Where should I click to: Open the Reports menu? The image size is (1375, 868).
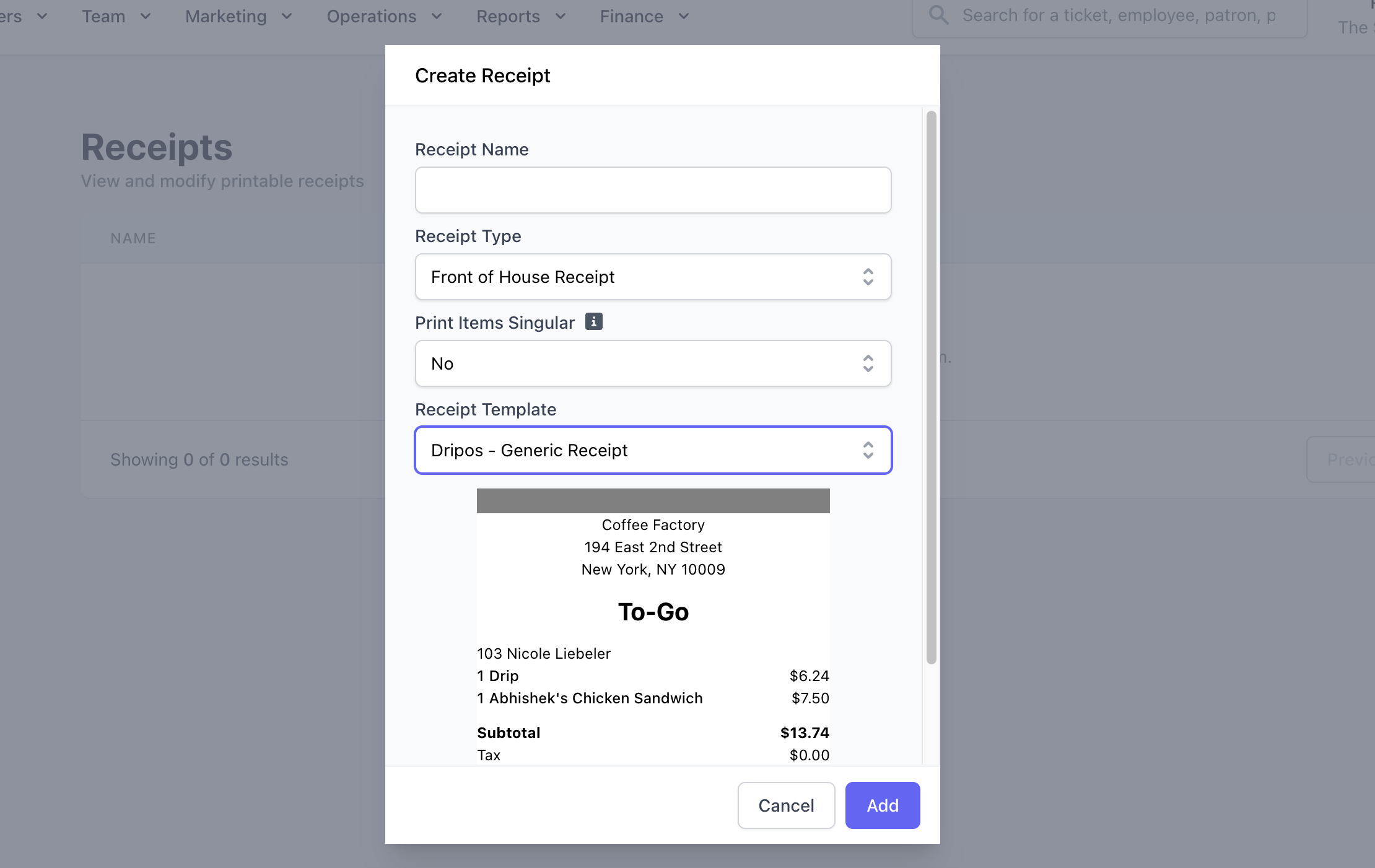coord(508,17)
